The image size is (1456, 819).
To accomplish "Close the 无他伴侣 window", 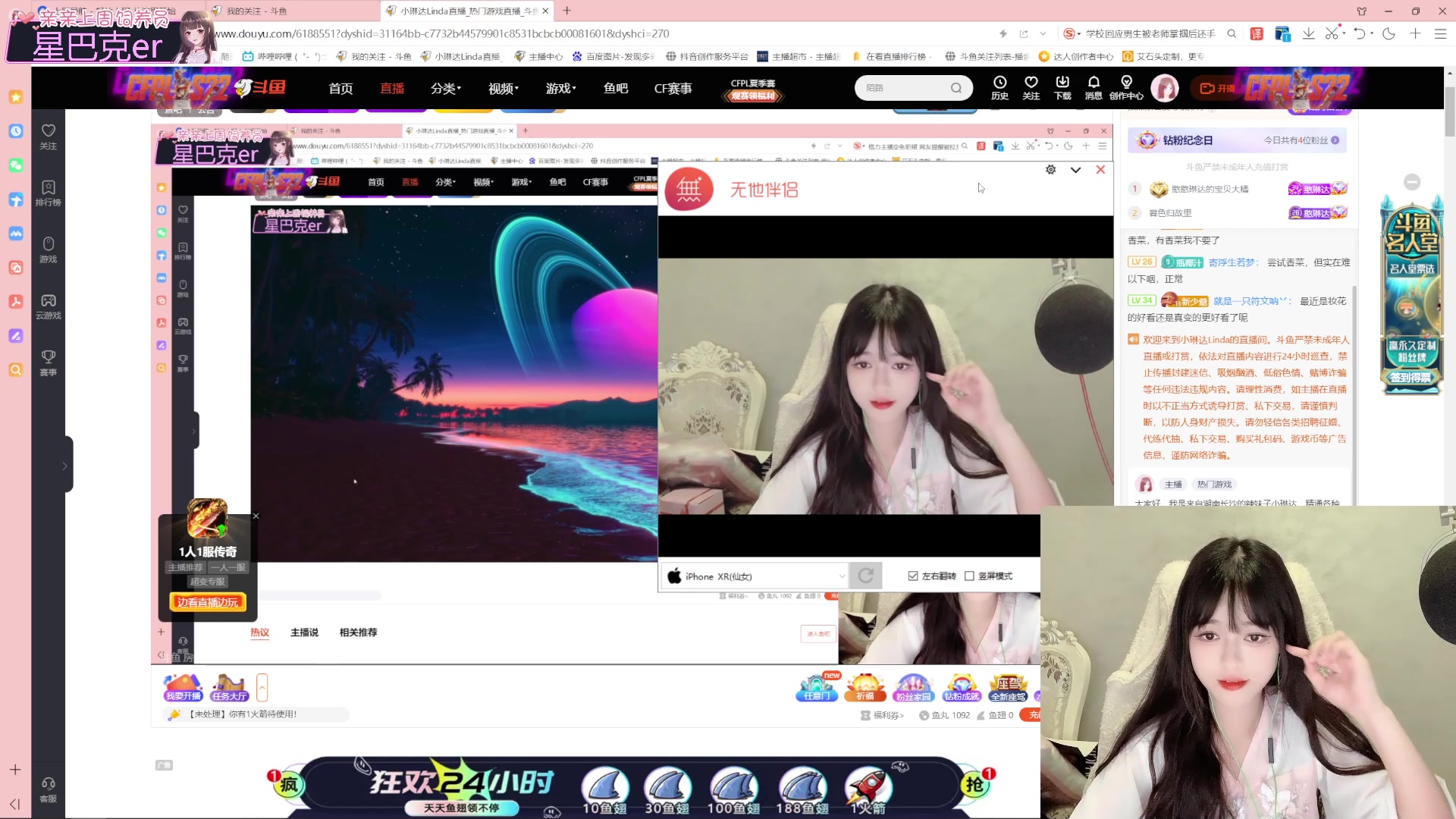I will 1100,170.
